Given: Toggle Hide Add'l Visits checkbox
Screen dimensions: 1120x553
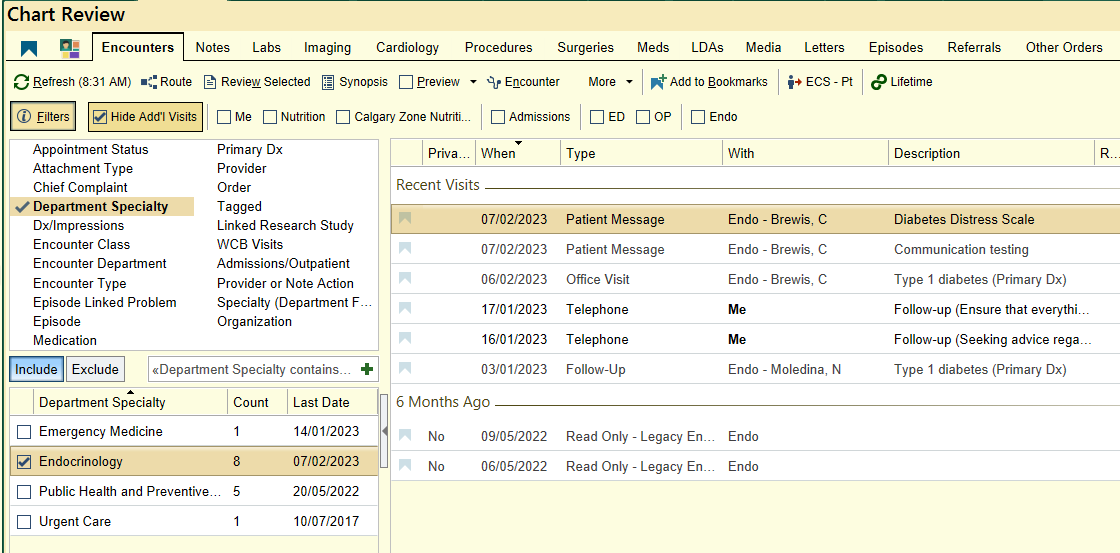Looking at the screenshot, I should point(99,117).
